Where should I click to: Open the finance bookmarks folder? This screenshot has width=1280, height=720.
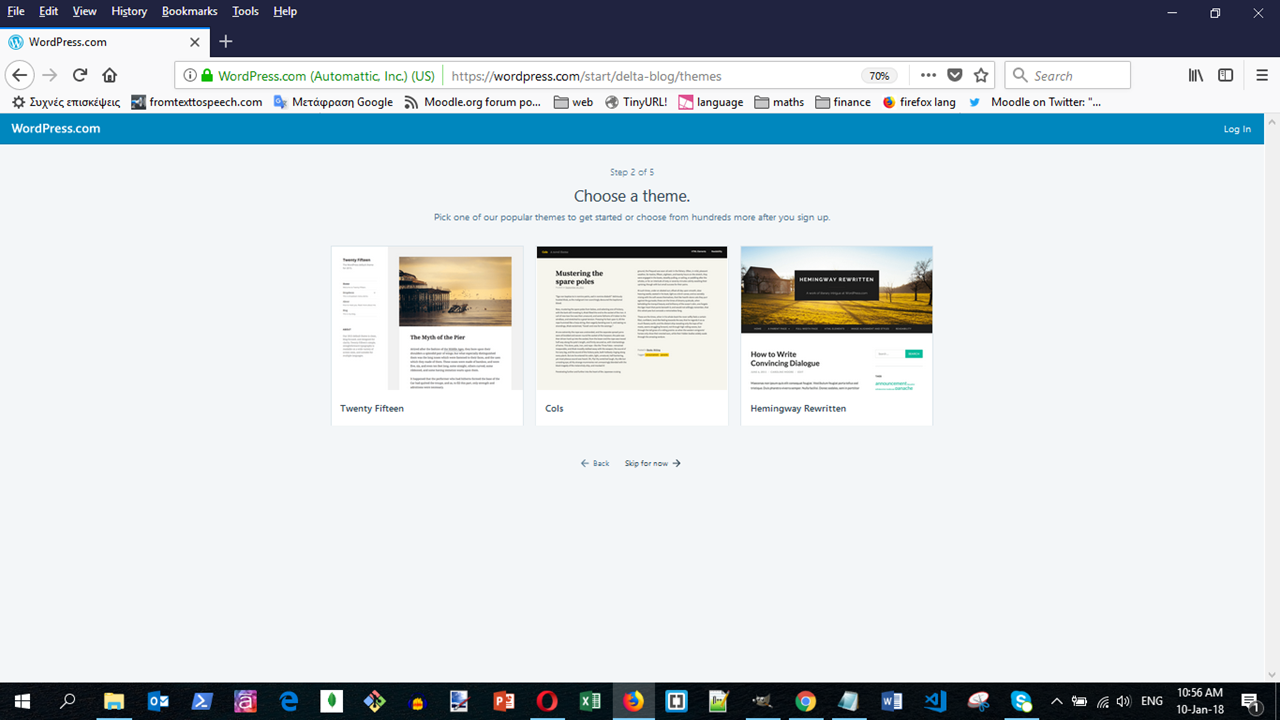click(x=843, y=102)
